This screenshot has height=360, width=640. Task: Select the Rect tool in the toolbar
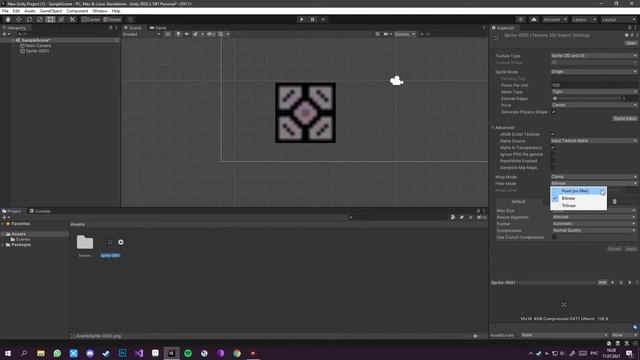(50, 19)
